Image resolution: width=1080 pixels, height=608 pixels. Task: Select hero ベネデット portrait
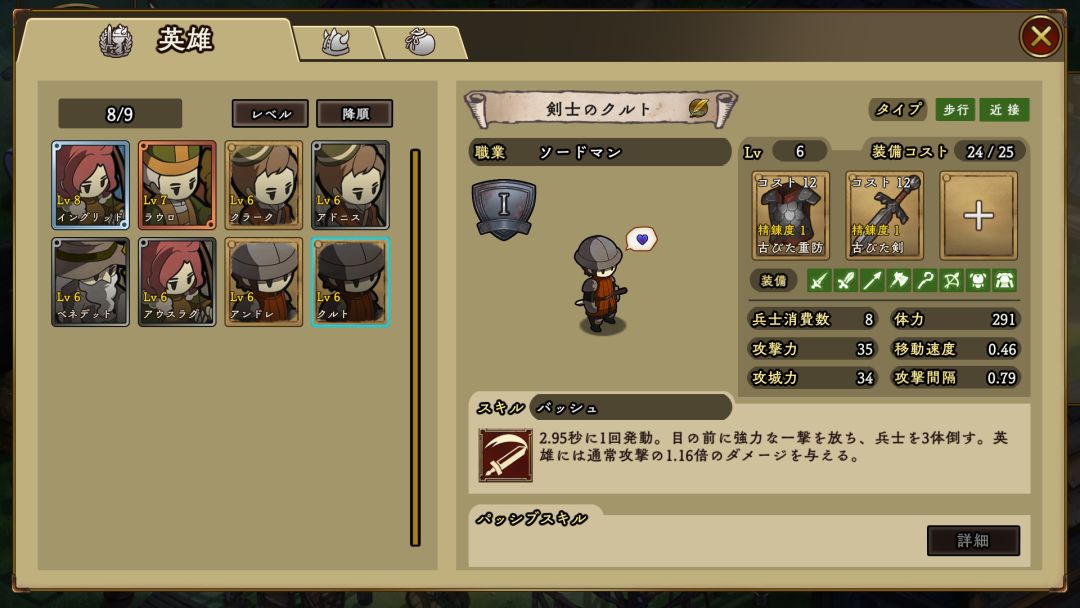tap(90, 282)
